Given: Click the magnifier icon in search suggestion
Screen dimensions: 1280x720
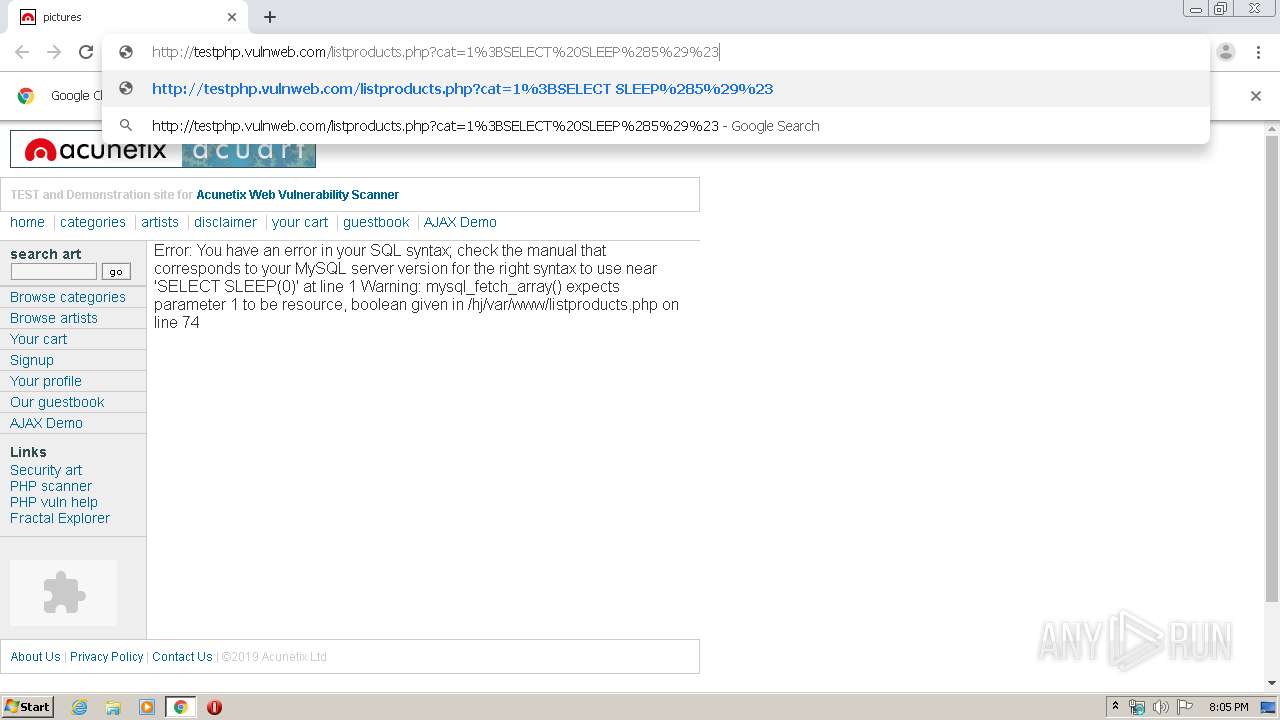Looking at the screenshot, I should (126, 126).
